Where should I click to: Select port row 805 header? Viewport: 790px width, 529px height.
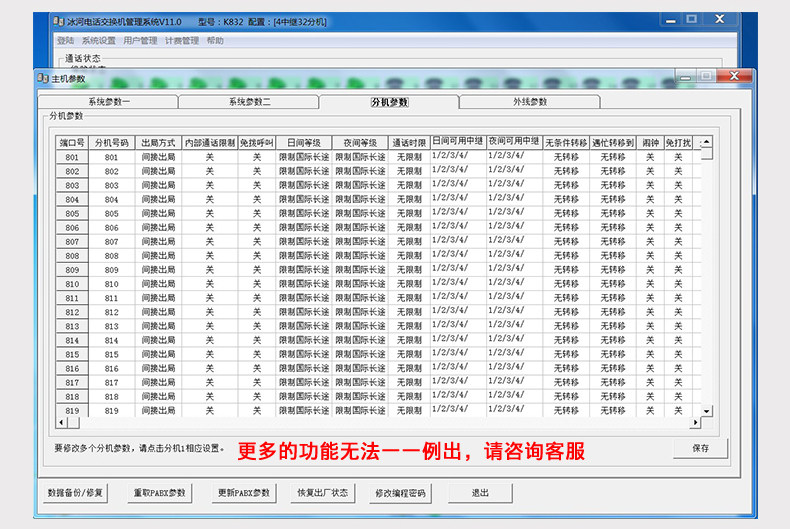(x=72, y=214)
